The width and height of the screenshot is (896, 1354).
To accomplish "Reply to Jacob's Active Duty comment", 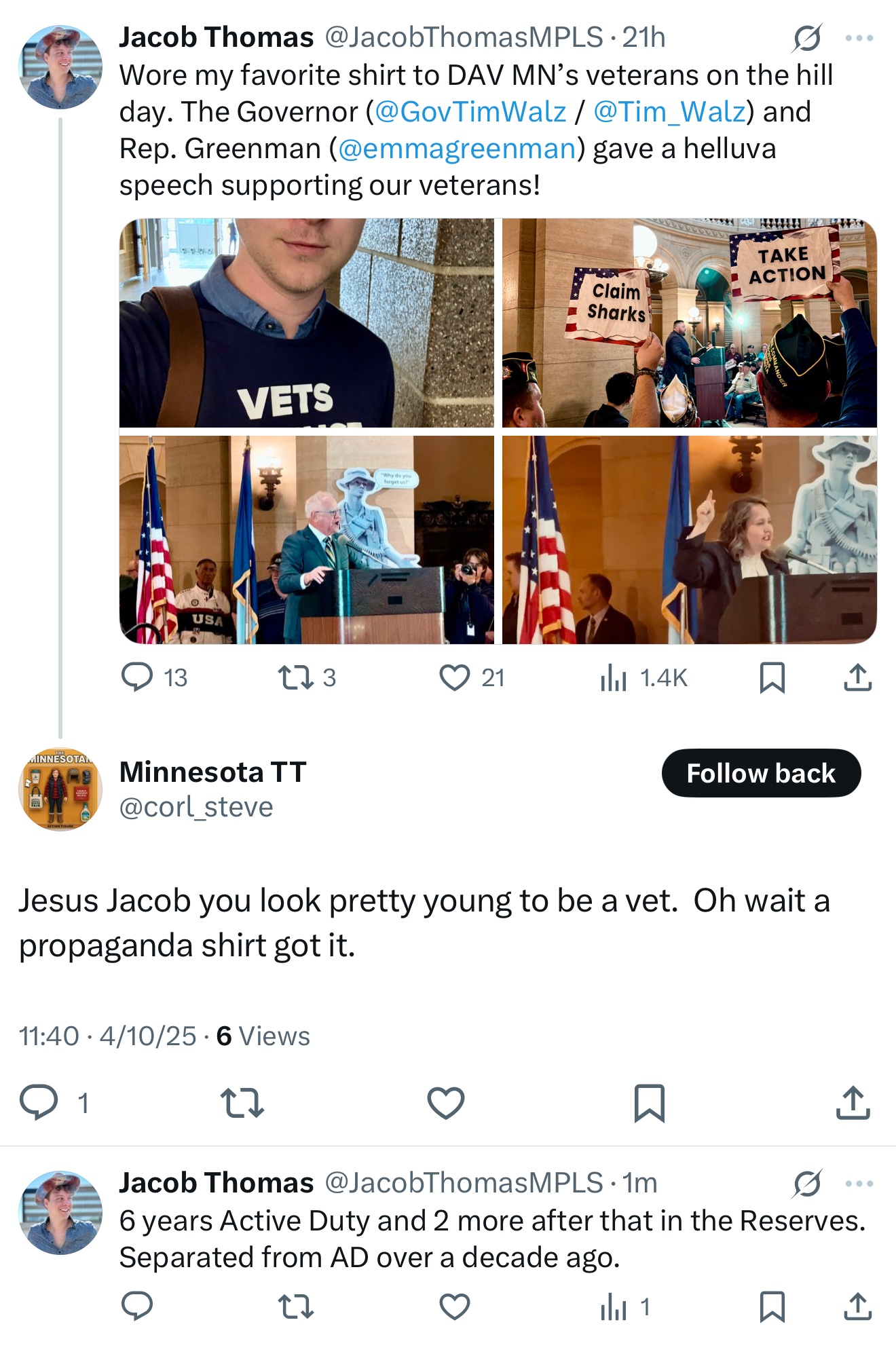I will (137, 1306).
